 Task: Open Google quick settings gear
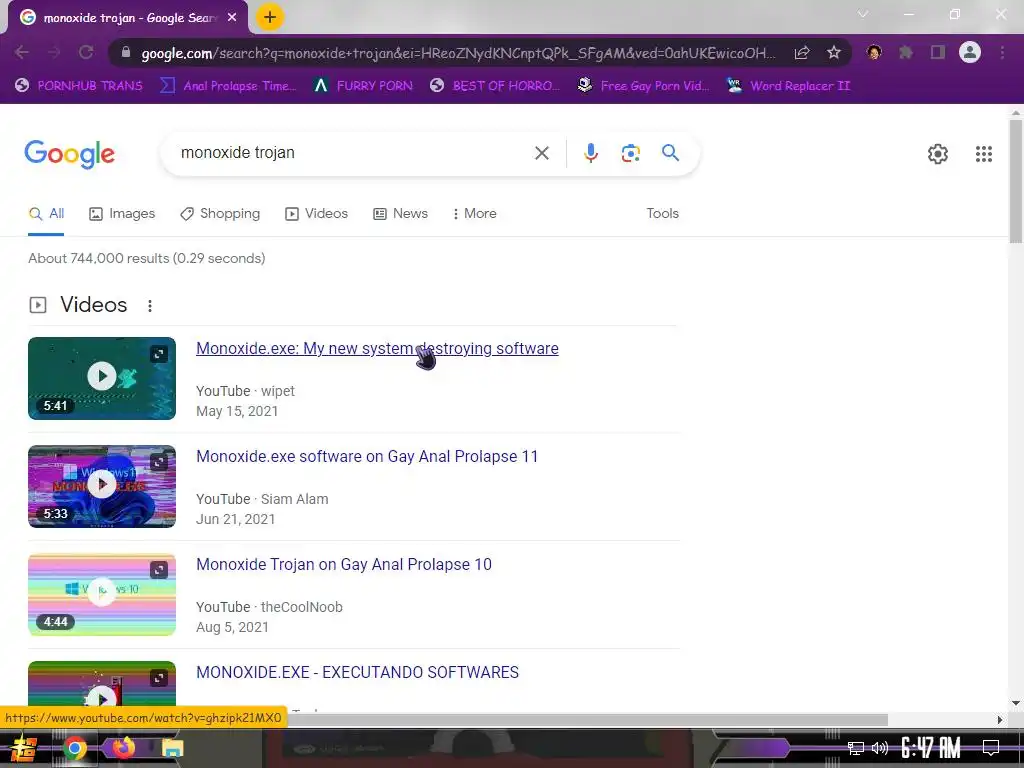coord(938,154)
